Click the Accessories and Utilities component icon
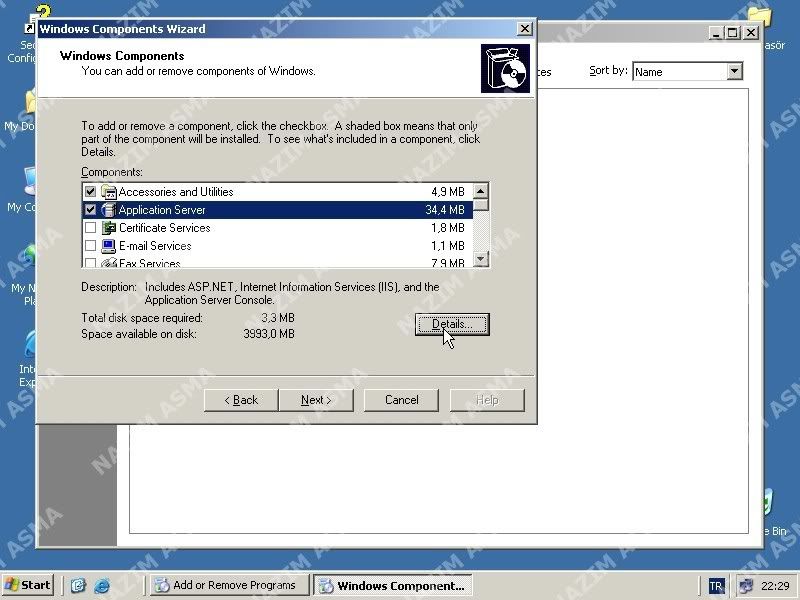The width and height of the screenshot is (800, 600). pos(109,192)
